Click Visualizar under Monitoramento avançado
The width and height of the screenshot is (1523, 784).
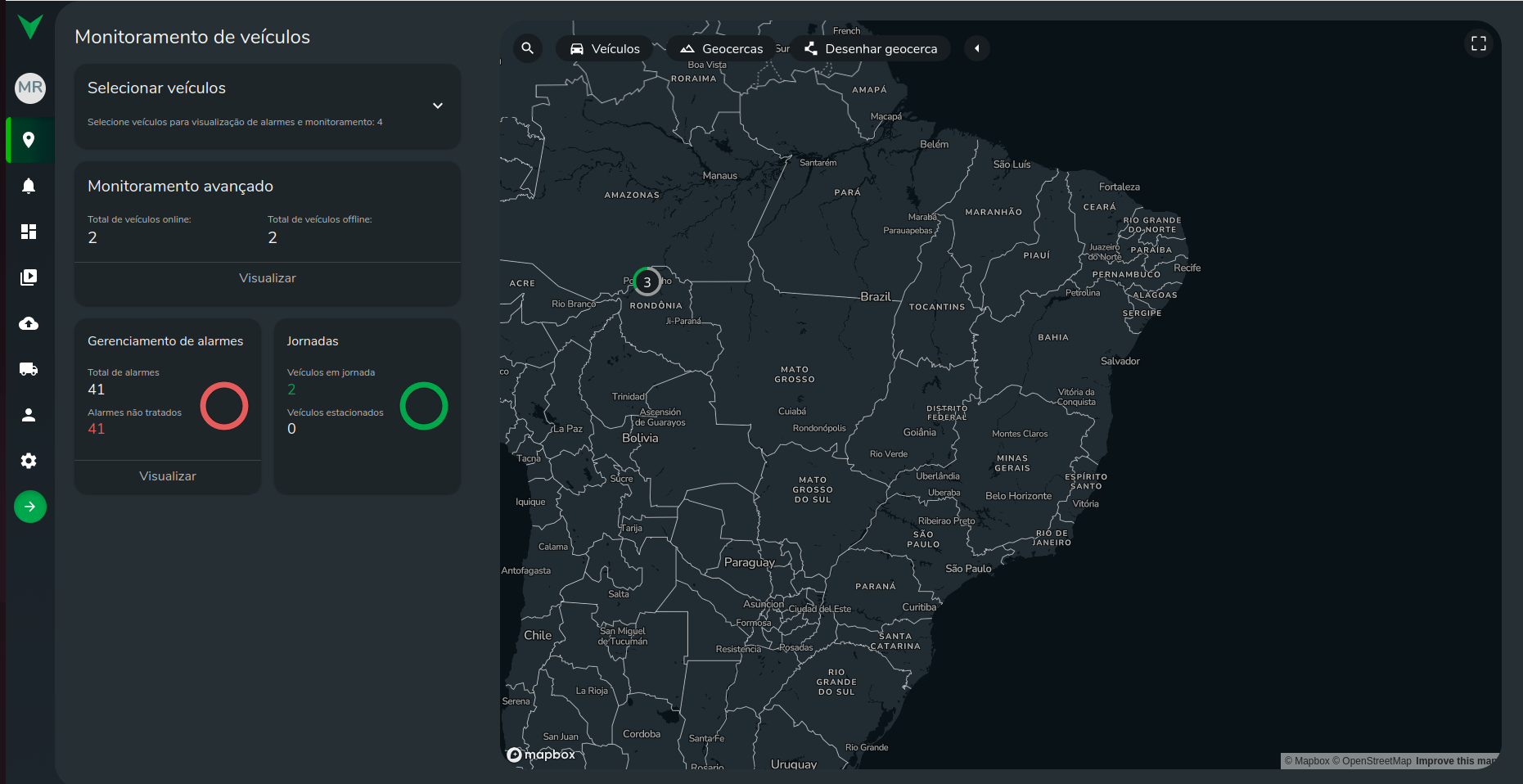267,278
